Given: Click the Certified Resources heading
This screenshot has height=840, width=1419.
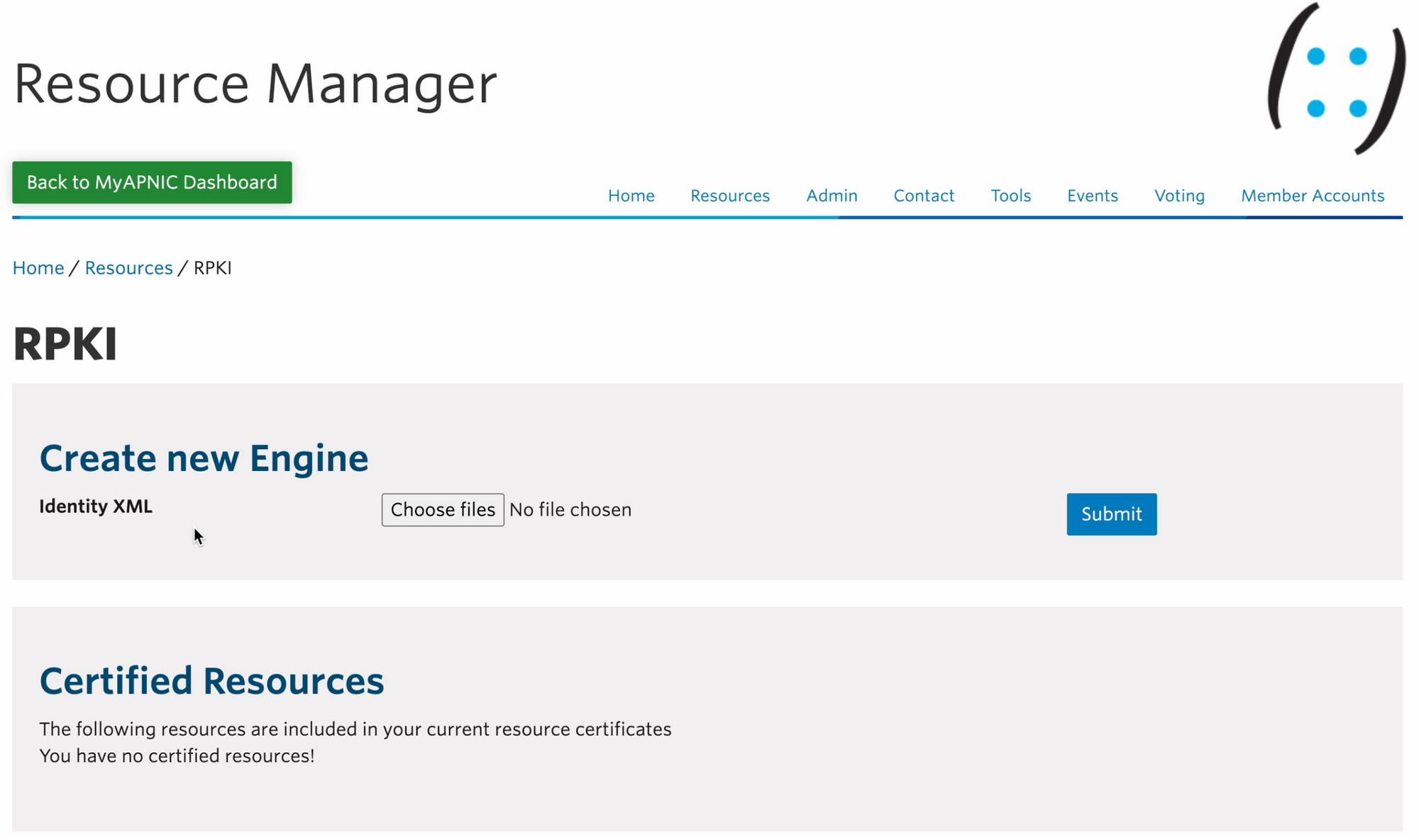Looking at the screenshot, I should 211,681.
